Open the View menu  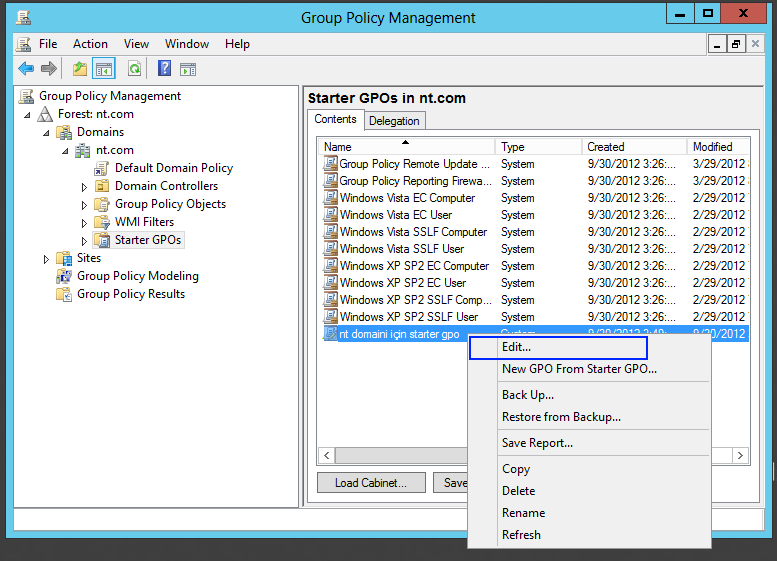click(136, 44)
